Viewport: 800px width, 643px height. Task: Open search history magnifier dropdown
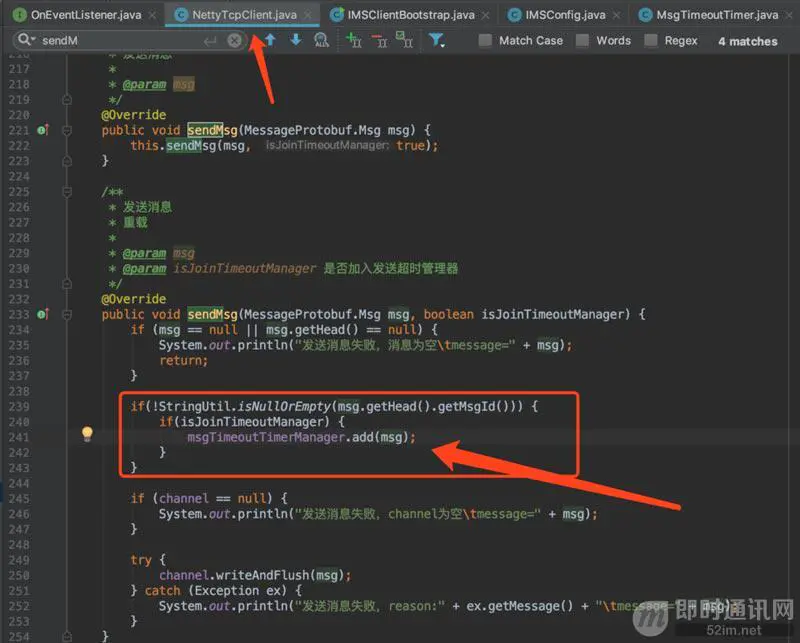(x=26, y=39)
